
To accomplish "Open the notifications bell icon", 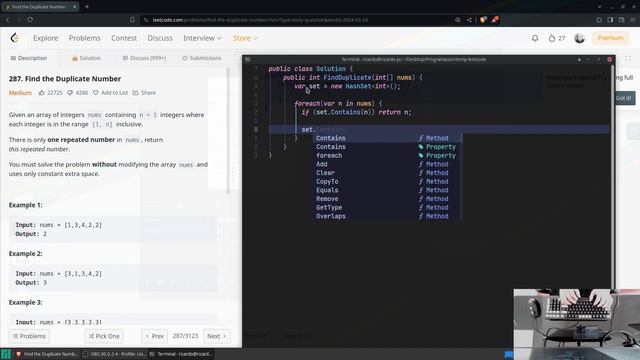I will click(x=535, y=38).
